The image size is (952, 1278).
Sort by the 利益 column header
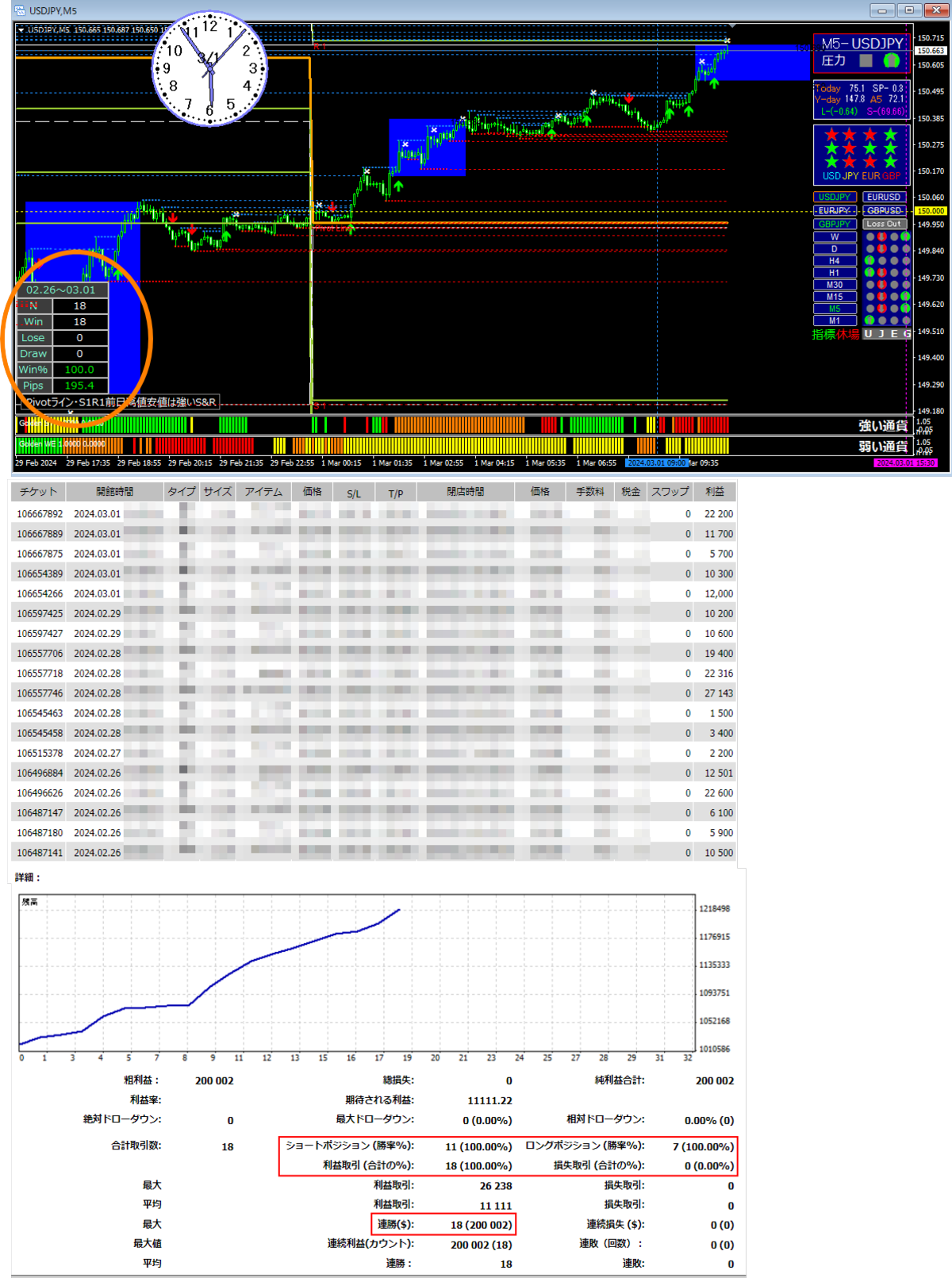click(x=714, y=492)
